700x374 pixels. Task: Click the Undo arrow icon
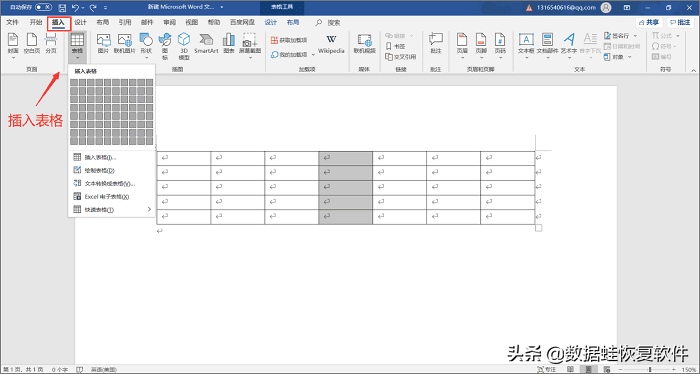pyautogui.click(x=75, y=8)
